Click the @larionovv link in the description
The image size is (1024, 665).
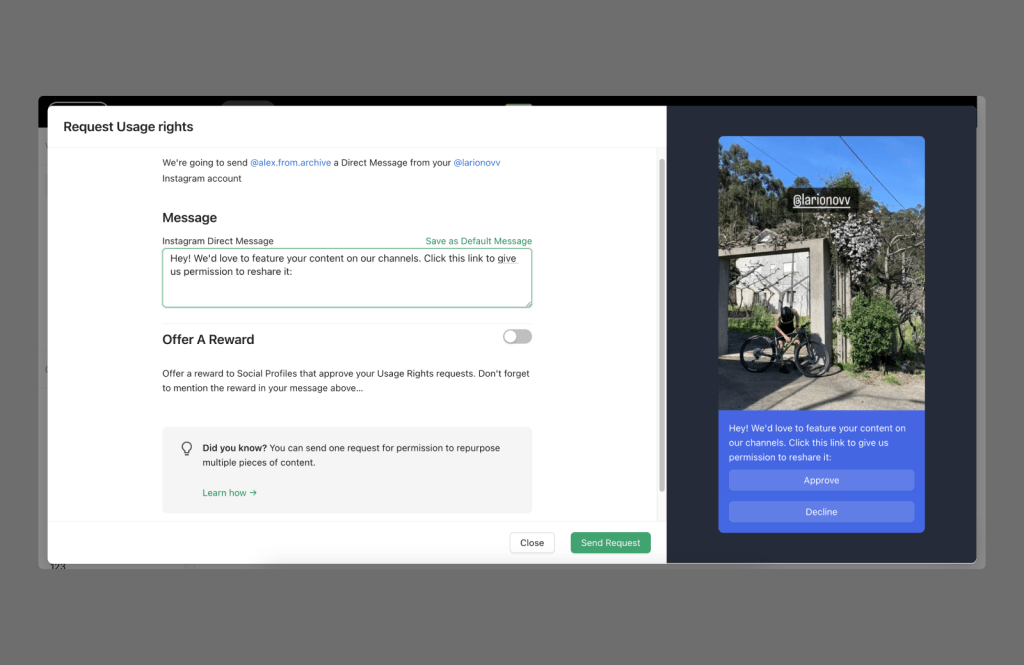(x=477, y=162)
